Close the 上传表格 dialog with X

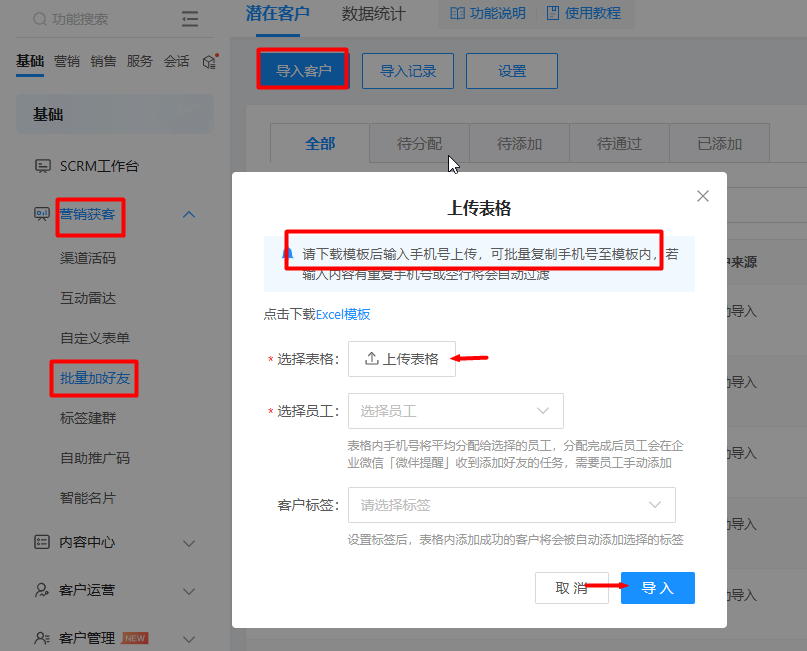click(703, 196)
